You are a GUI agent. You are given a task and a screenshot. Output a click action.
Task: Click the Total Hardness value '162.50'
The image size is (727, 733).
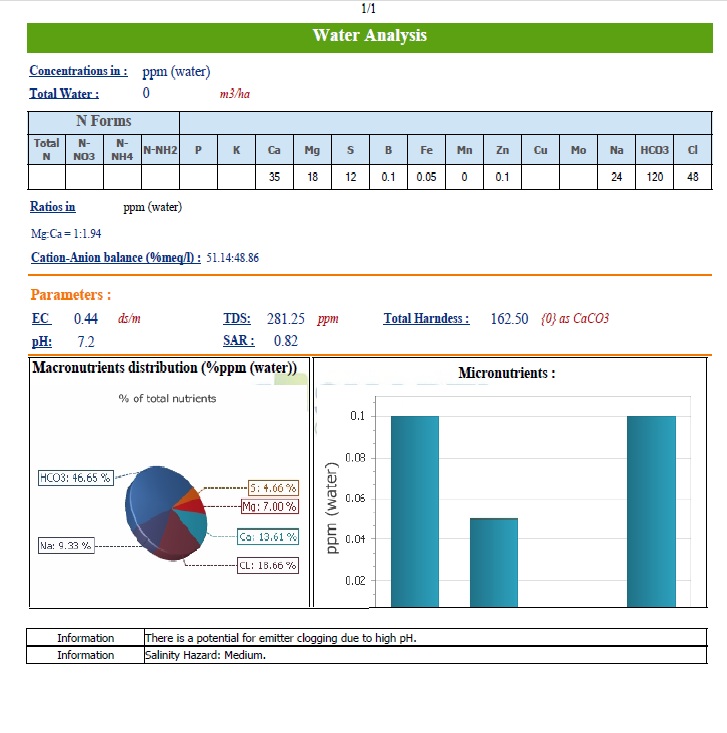click(509, 319)
